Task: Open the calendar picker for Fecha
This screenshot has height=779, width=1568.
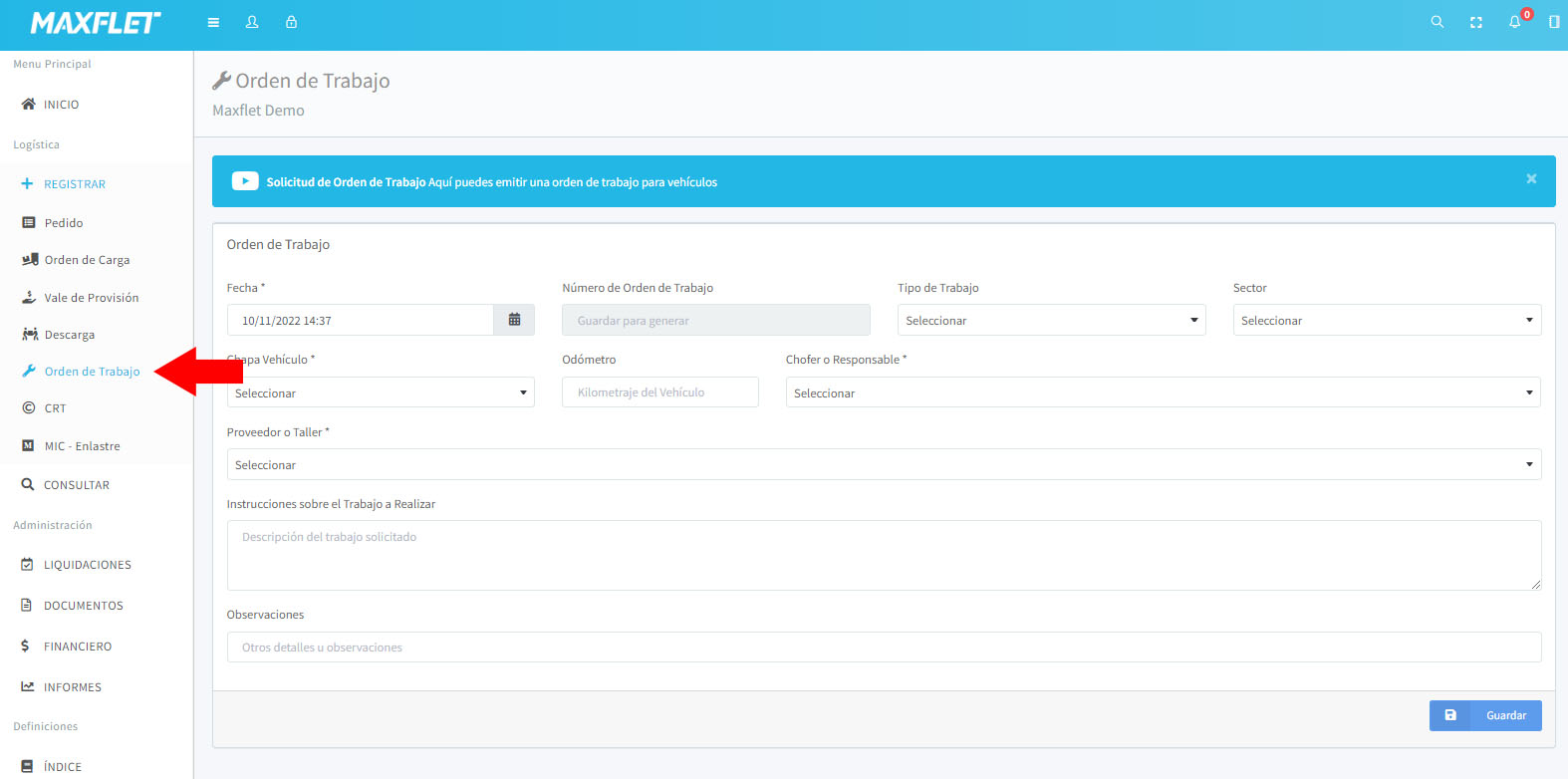Action: tap(514, 320)
